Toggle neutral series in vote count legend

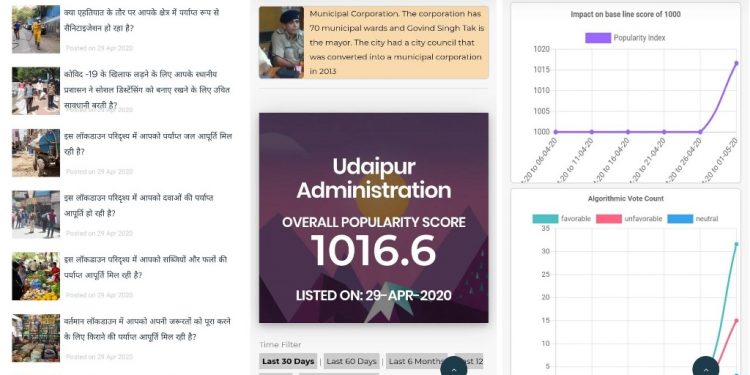tap(680, 219)
